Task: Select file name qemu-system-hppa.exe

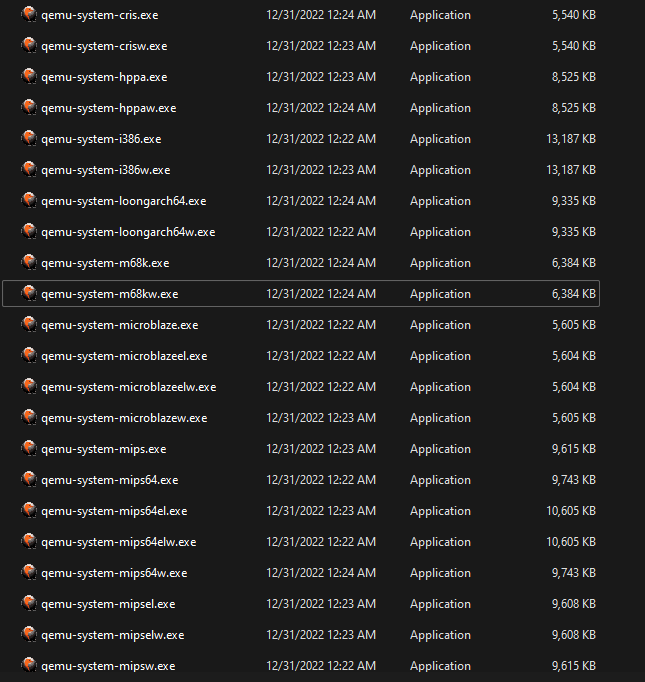Action: pyautogui.click(x=104, y=77)
